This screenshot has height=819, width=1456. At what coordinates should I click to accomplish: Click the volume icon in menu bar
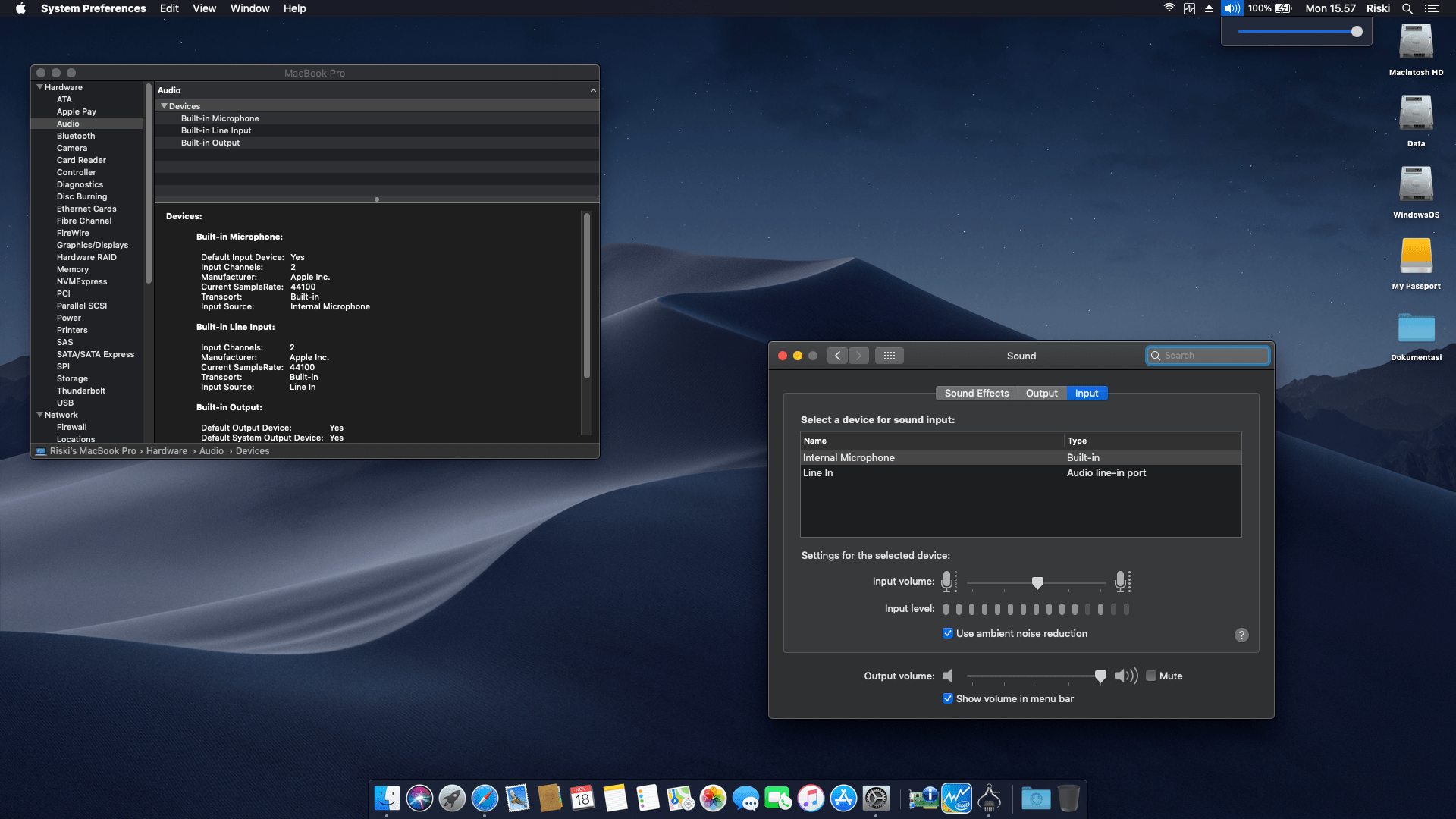1232,8
